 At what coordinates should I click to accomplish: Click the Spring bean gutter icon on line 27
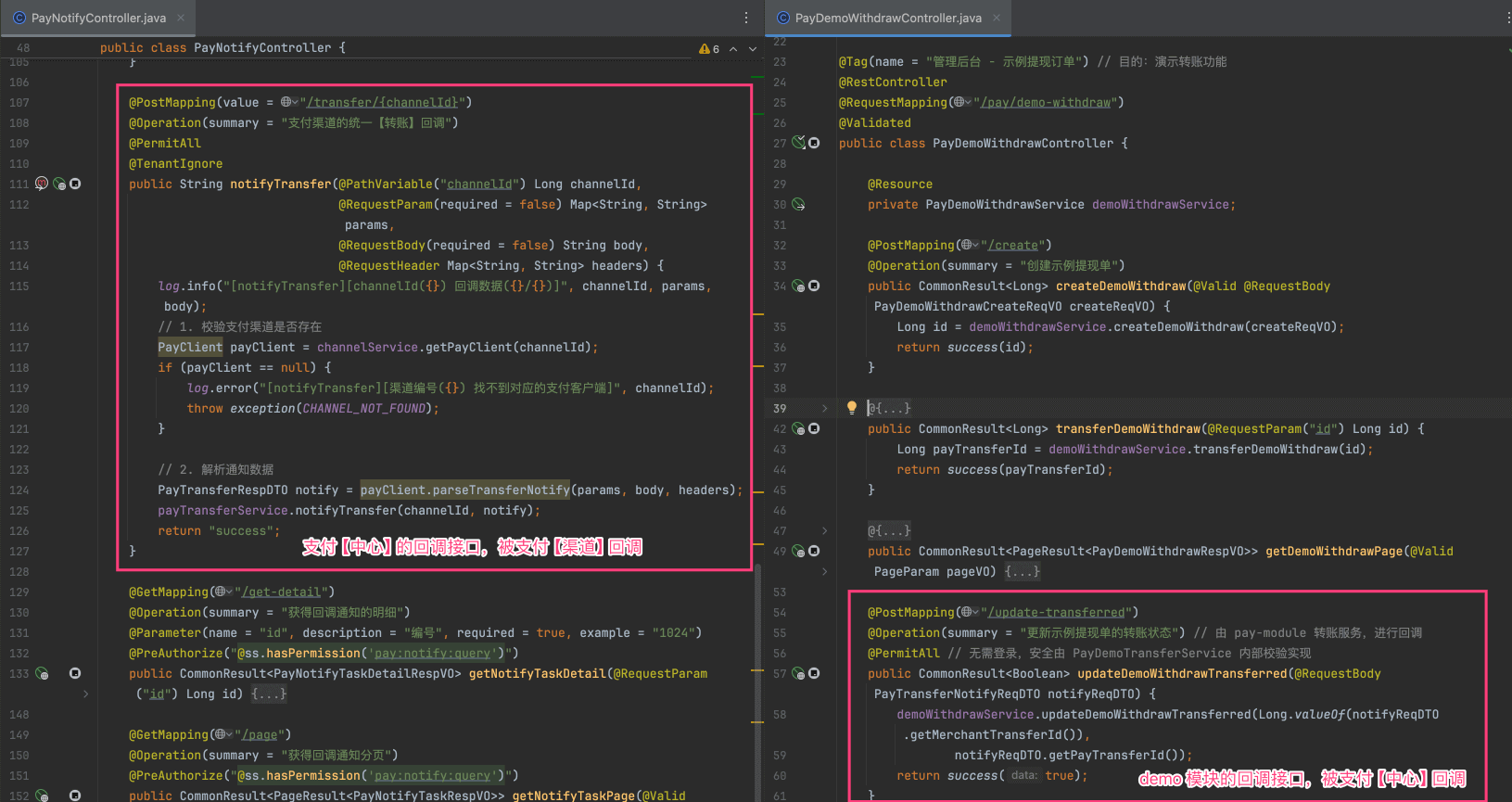click(x=798, y=143)
